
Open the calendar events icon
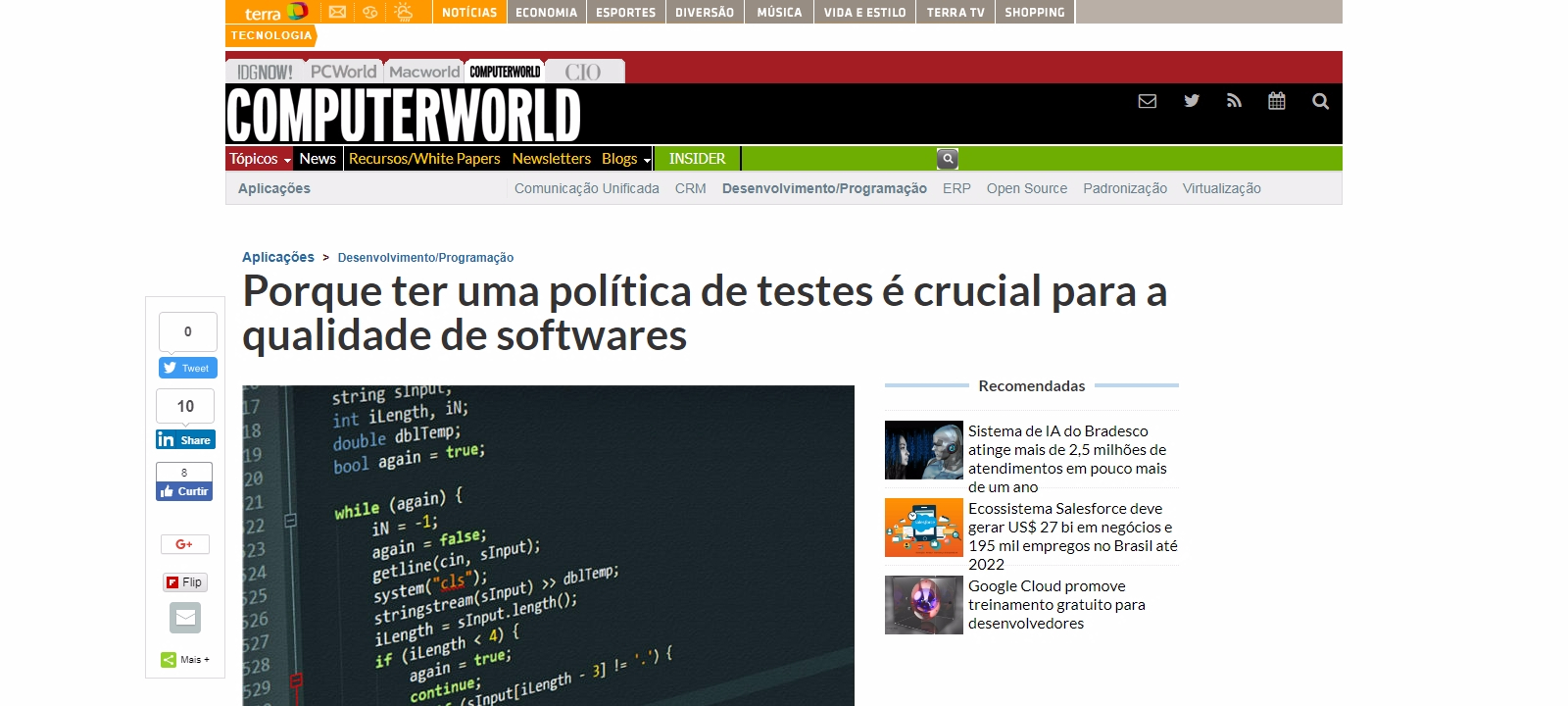click(x=1276, y=101)
